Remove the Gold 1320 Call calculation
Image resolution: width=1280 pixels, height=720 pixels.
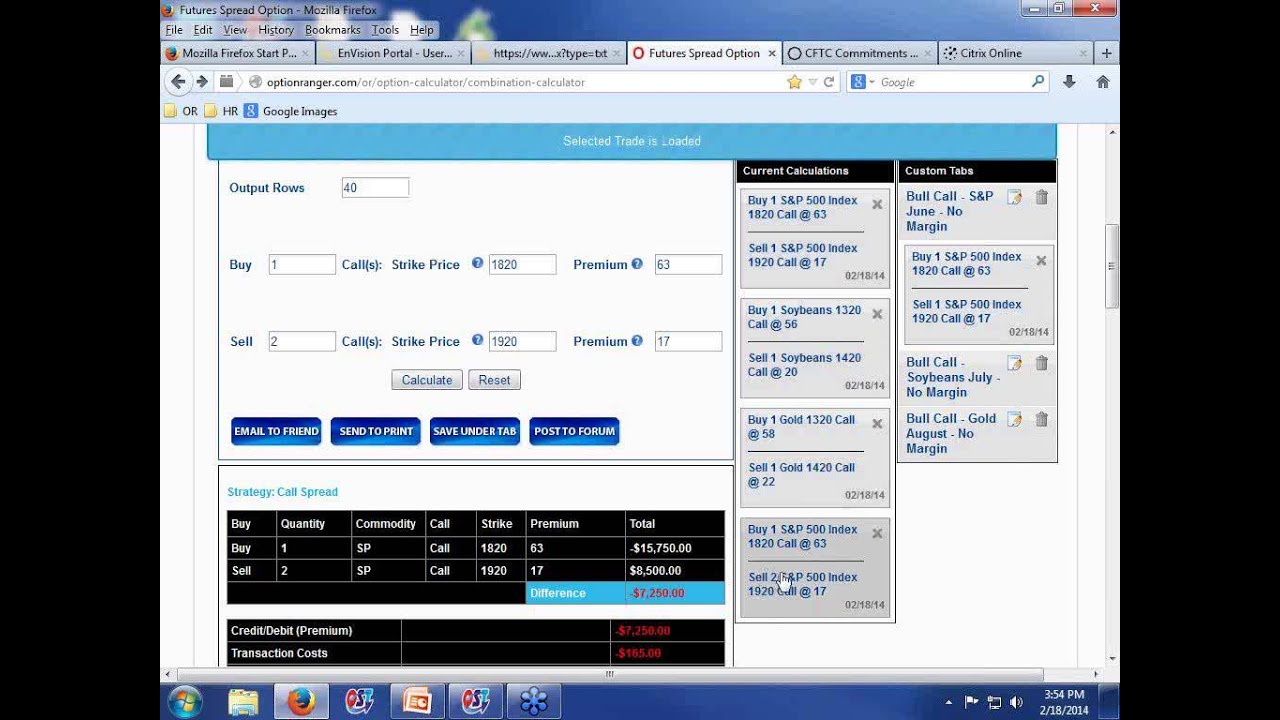tap(877, 424)
